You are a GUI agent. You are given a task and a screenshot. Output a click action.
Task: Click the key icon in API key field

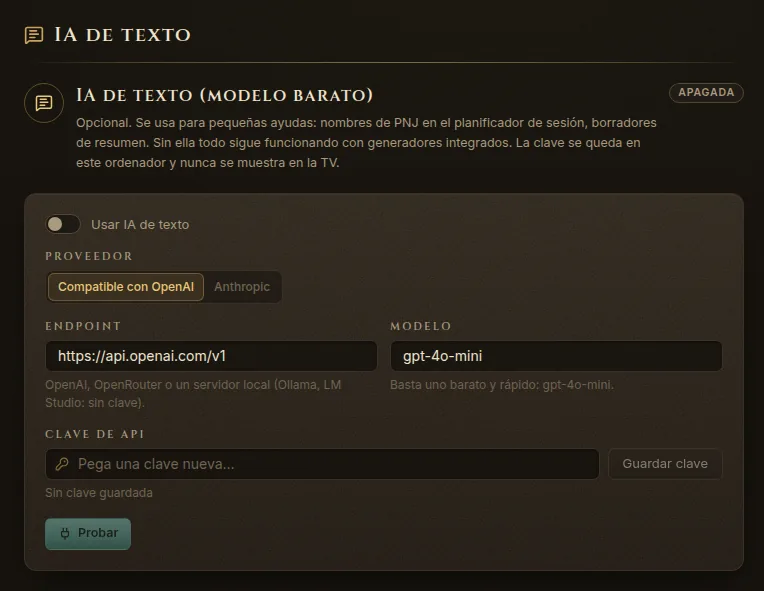point(62,464)
